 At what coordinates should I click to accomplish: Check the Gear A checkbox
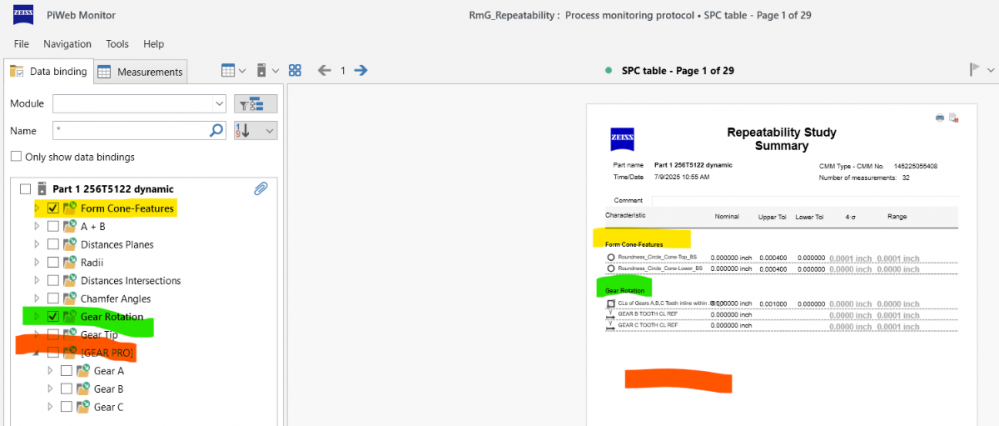pos(66,371)
